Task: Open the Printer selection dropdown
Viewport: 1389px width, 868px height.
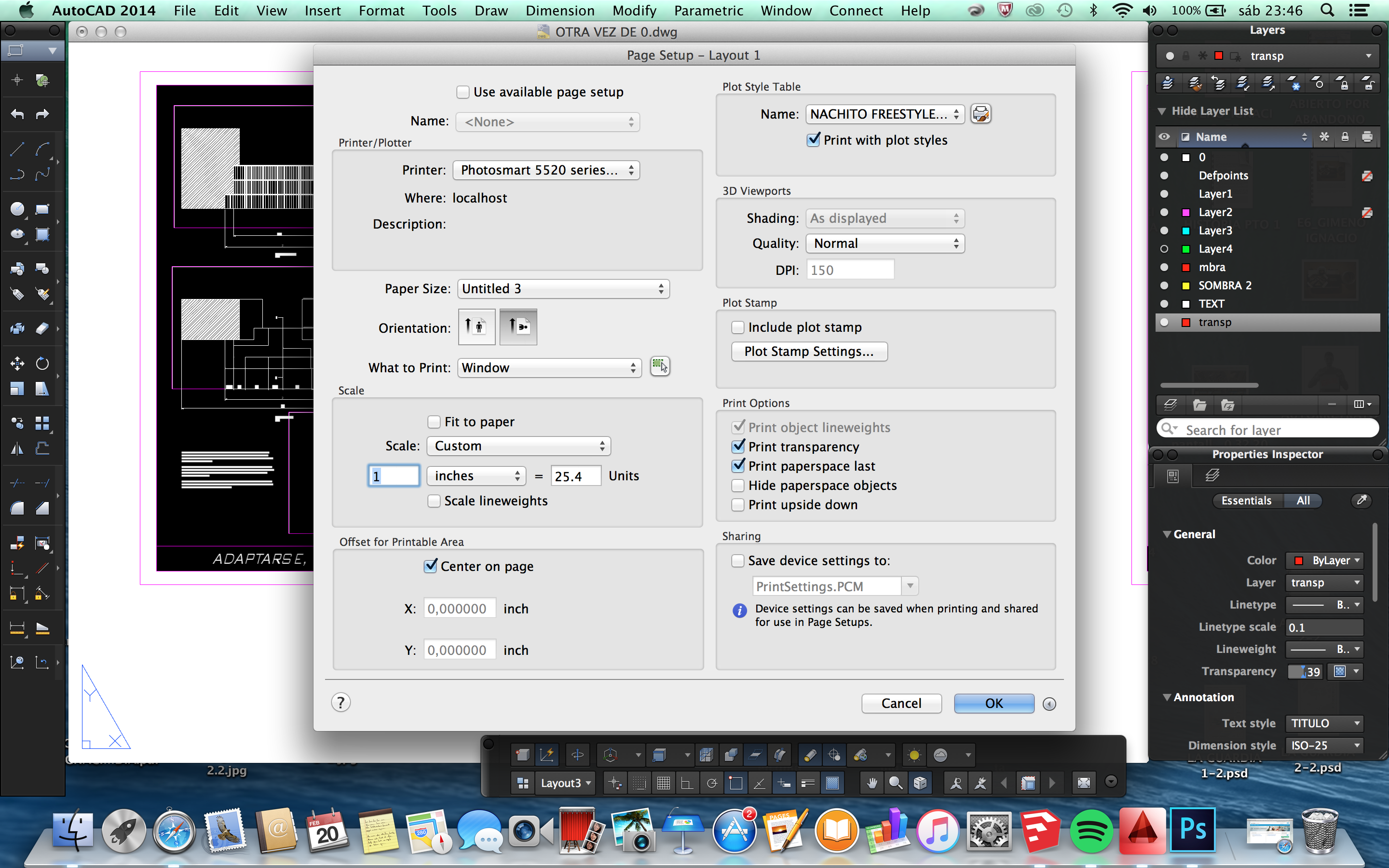Action: click(x=546, y=170)
